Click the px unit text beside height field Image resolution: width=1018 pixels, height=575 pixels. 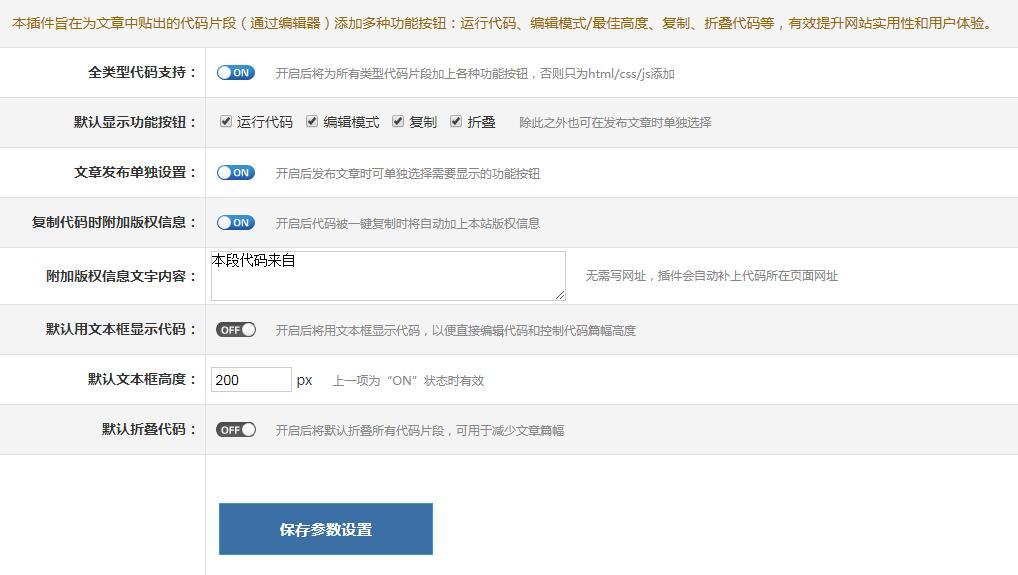click(304, 380)
